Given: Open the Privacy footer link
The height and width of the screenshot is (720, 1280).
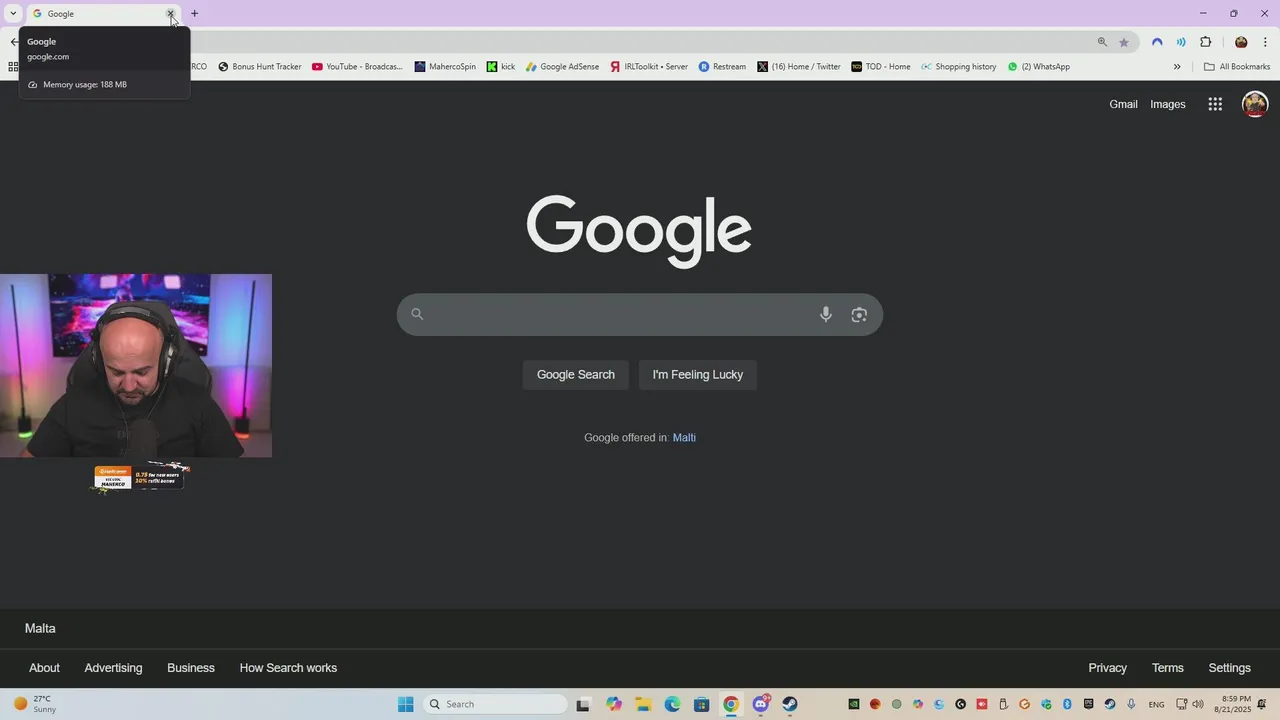Looking at the screenshot, I should pos(1107,668).
